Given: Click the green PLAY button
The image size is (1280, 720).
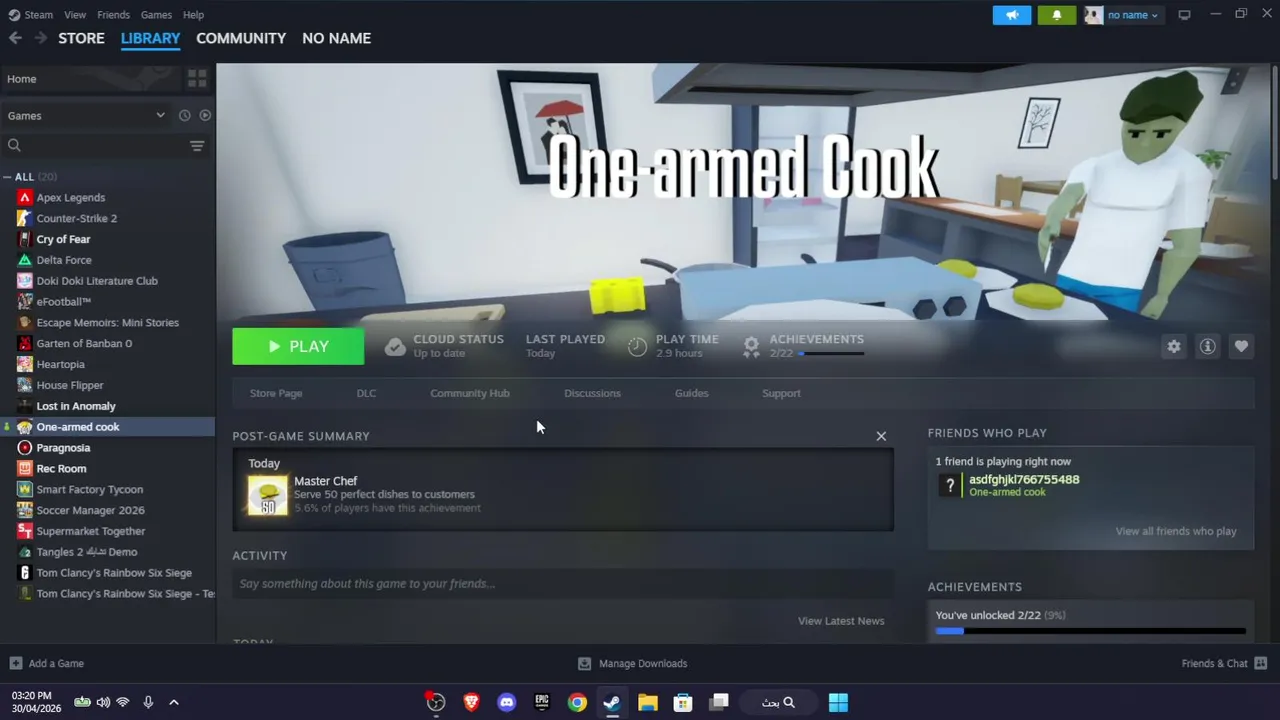Looking at the screenshot, I should tap(298, 346).
